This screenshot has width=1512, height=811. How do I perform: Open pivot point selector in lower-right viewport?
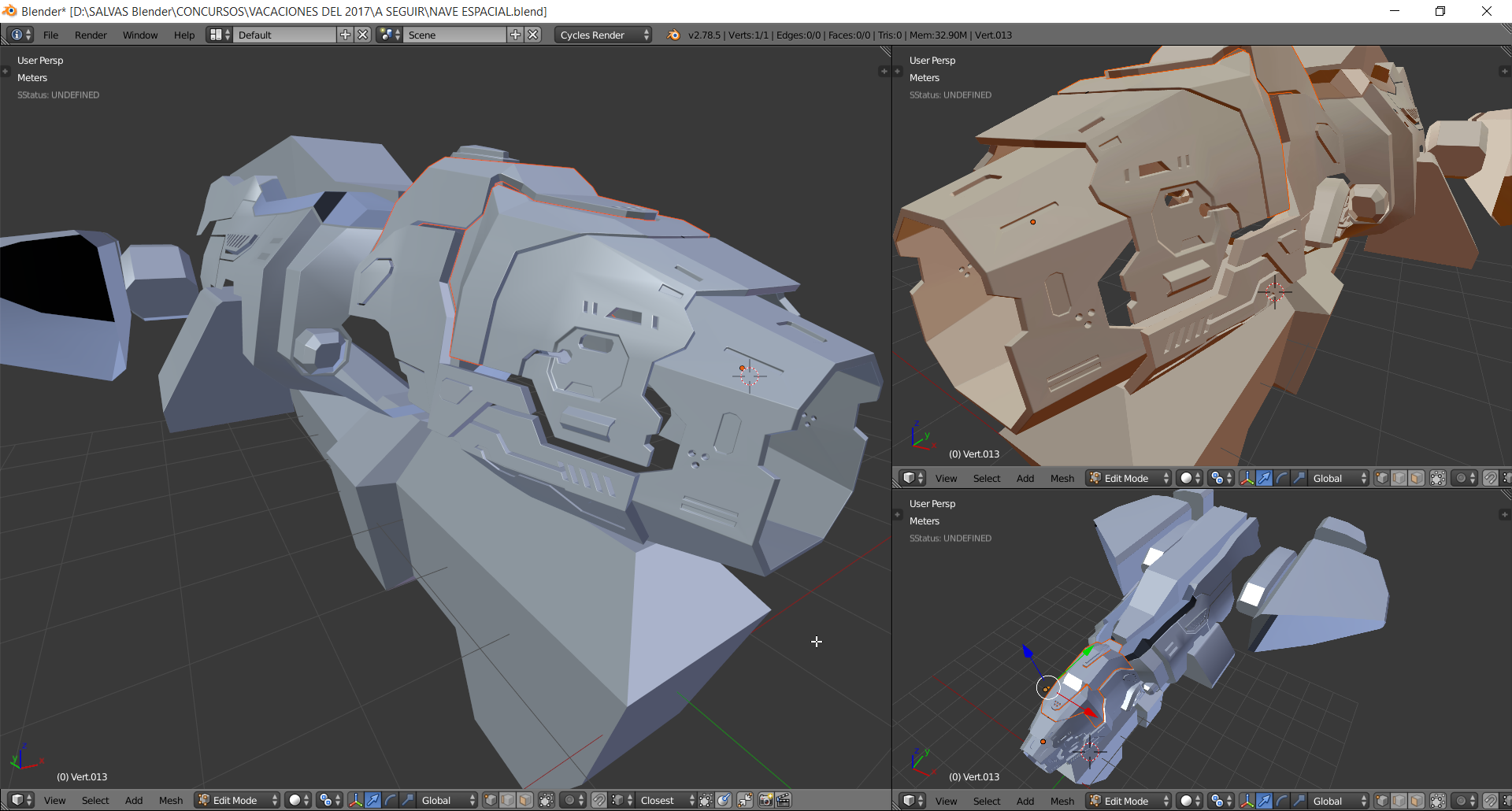click(x=1221, y=801)
